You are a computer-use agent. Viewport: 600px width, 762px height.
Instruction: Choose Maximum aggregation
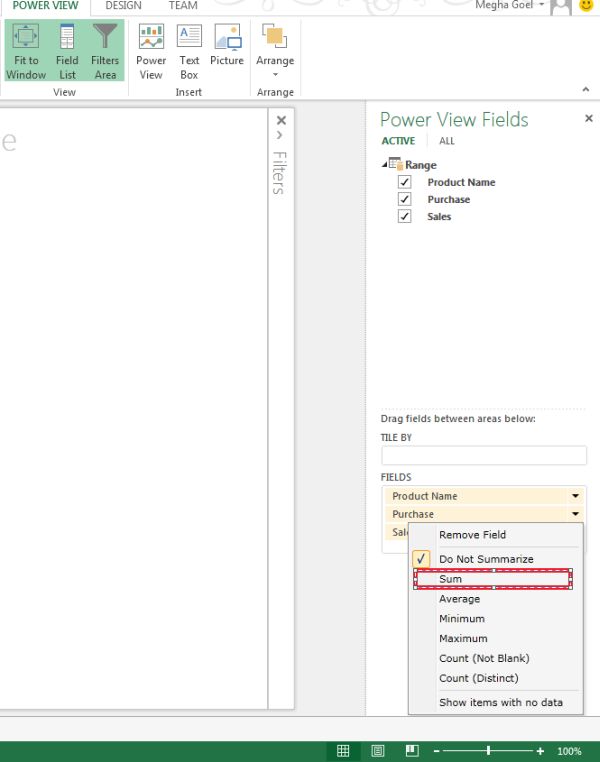(x=496, y=639)
